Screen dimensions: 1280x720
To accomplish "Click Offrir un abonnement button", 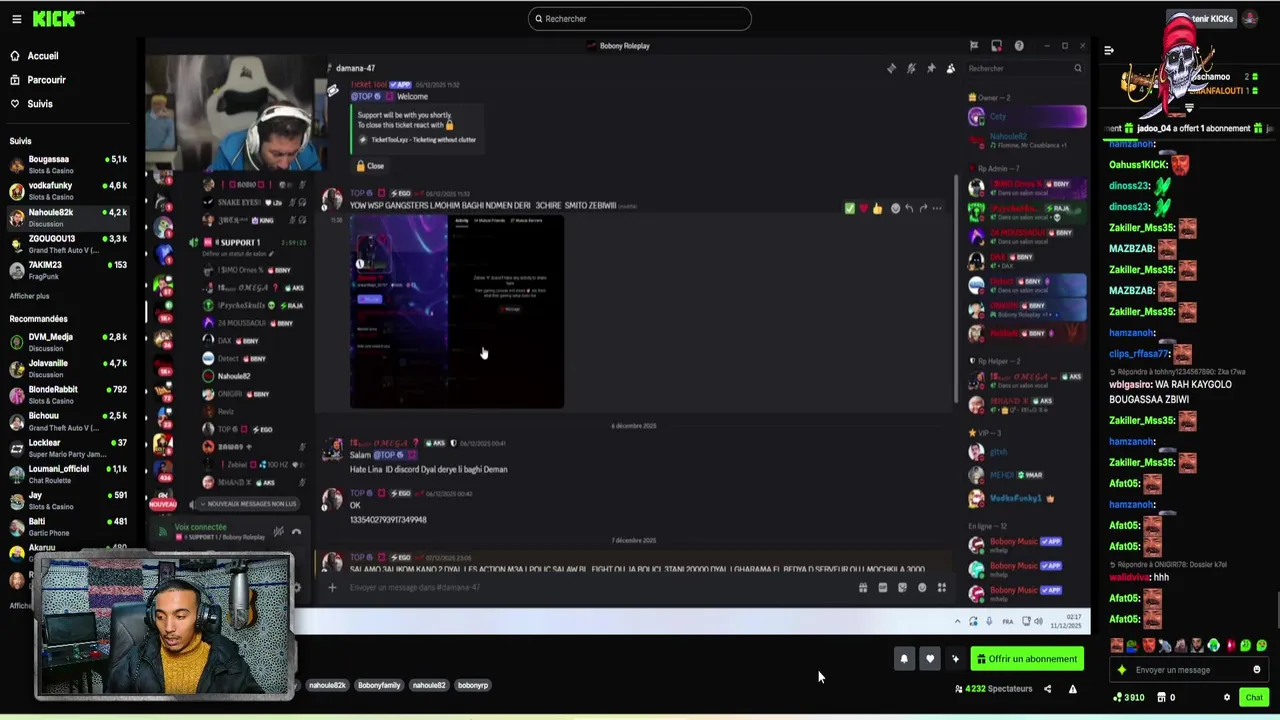I will tap(1028, 659).
